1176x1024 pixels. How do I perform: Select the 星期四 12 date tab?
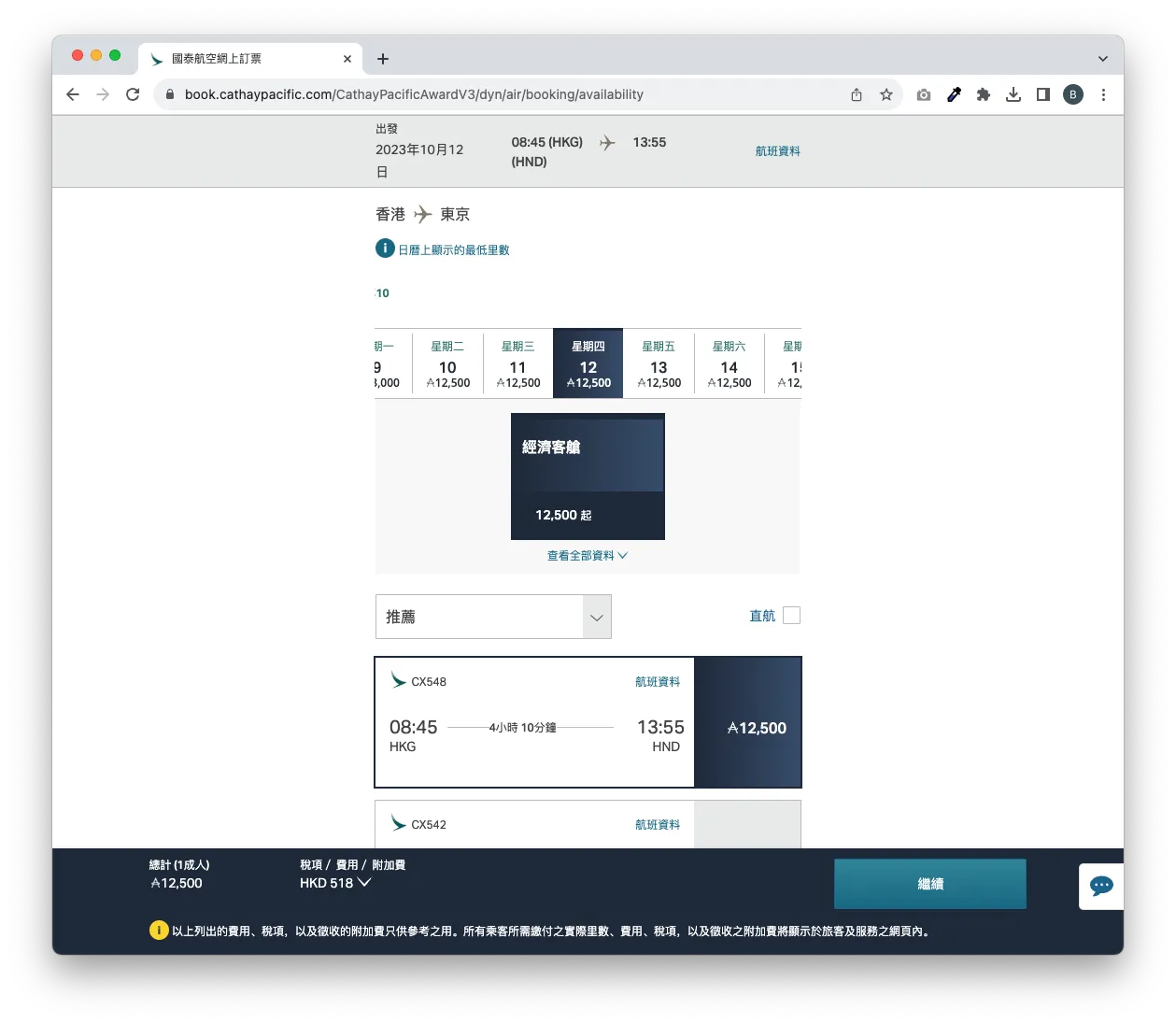pyautogui.click(x=588, y=363)
